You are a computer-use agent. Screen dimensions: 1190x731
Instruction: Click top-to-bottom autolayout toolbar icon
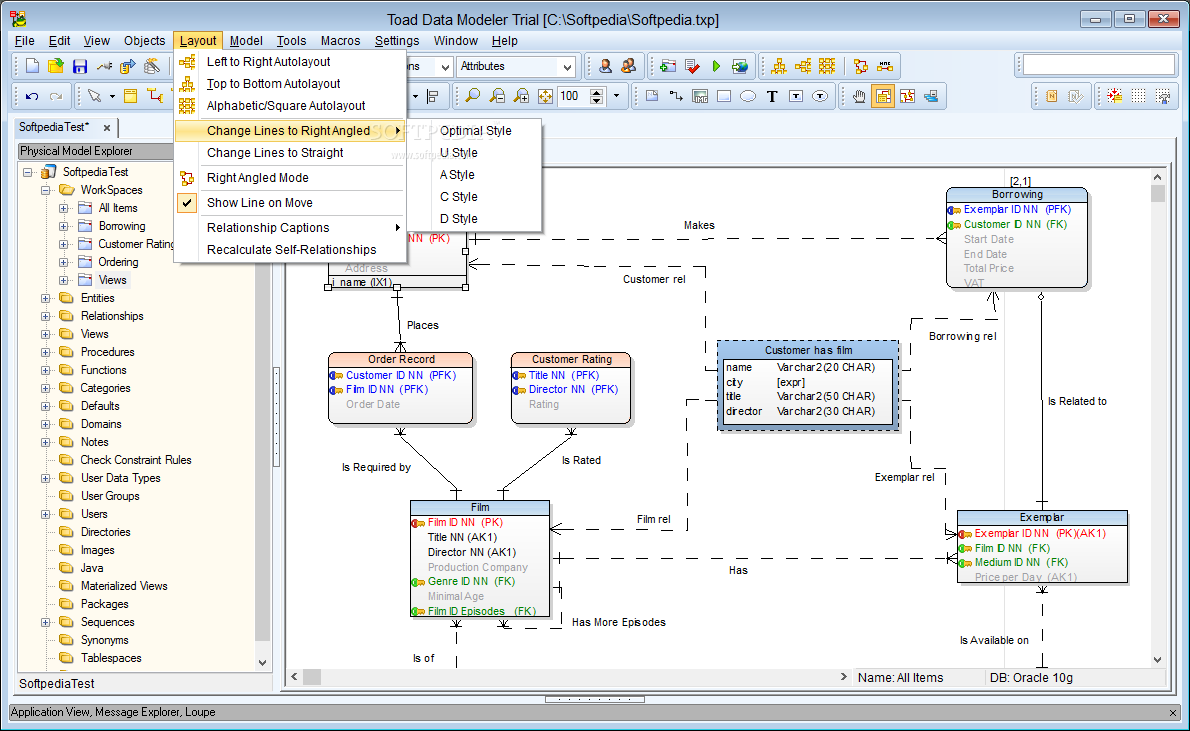tap(779, 66)
